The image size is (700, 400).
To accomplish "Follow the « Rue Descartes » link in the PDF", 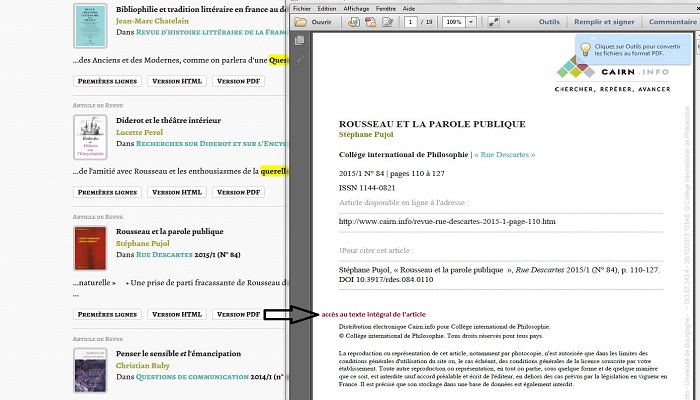I will click(505, 155).
